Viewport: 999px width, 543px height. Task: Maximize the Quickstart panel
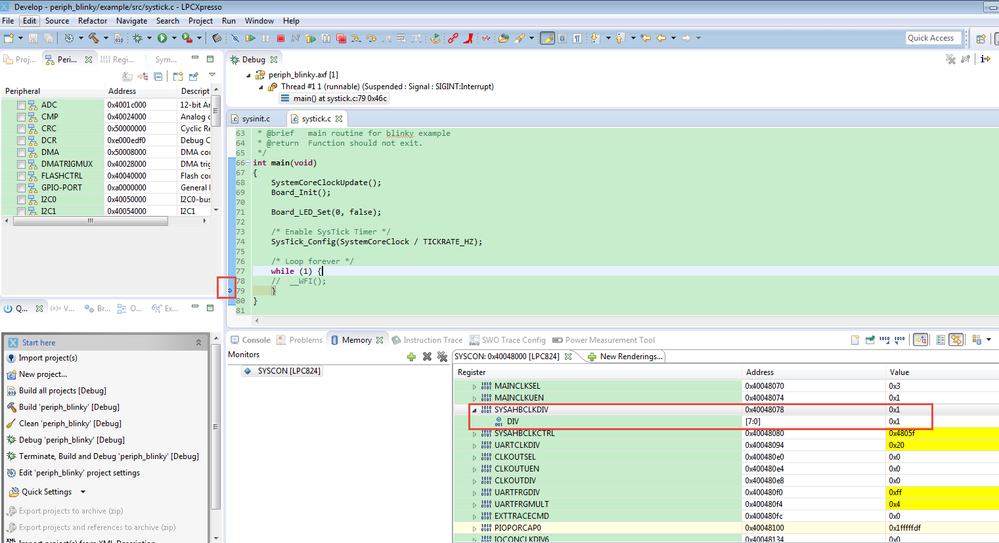pos(210,308)
